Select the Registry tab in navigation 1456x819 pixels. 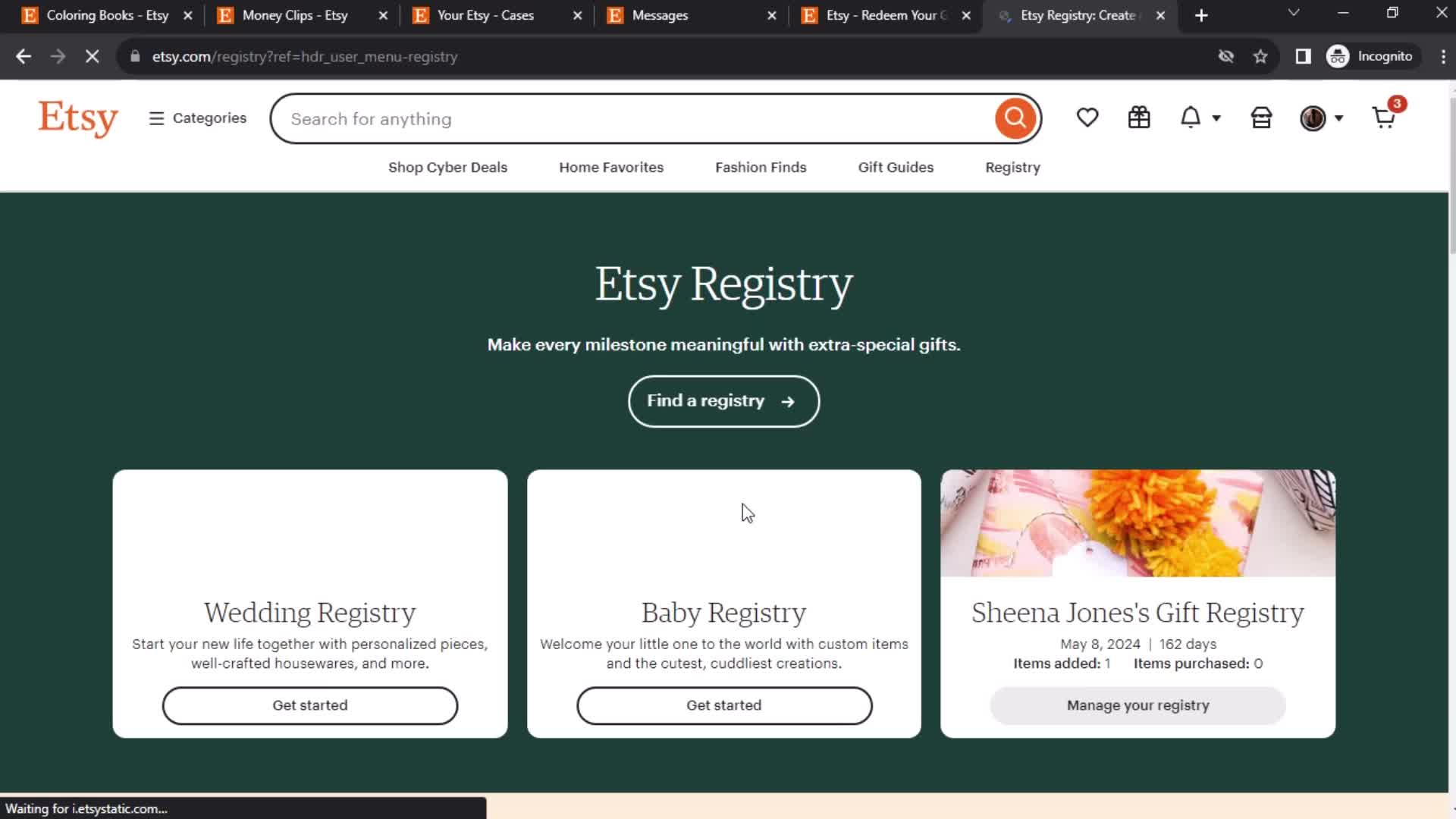(x=1013, y=167)
